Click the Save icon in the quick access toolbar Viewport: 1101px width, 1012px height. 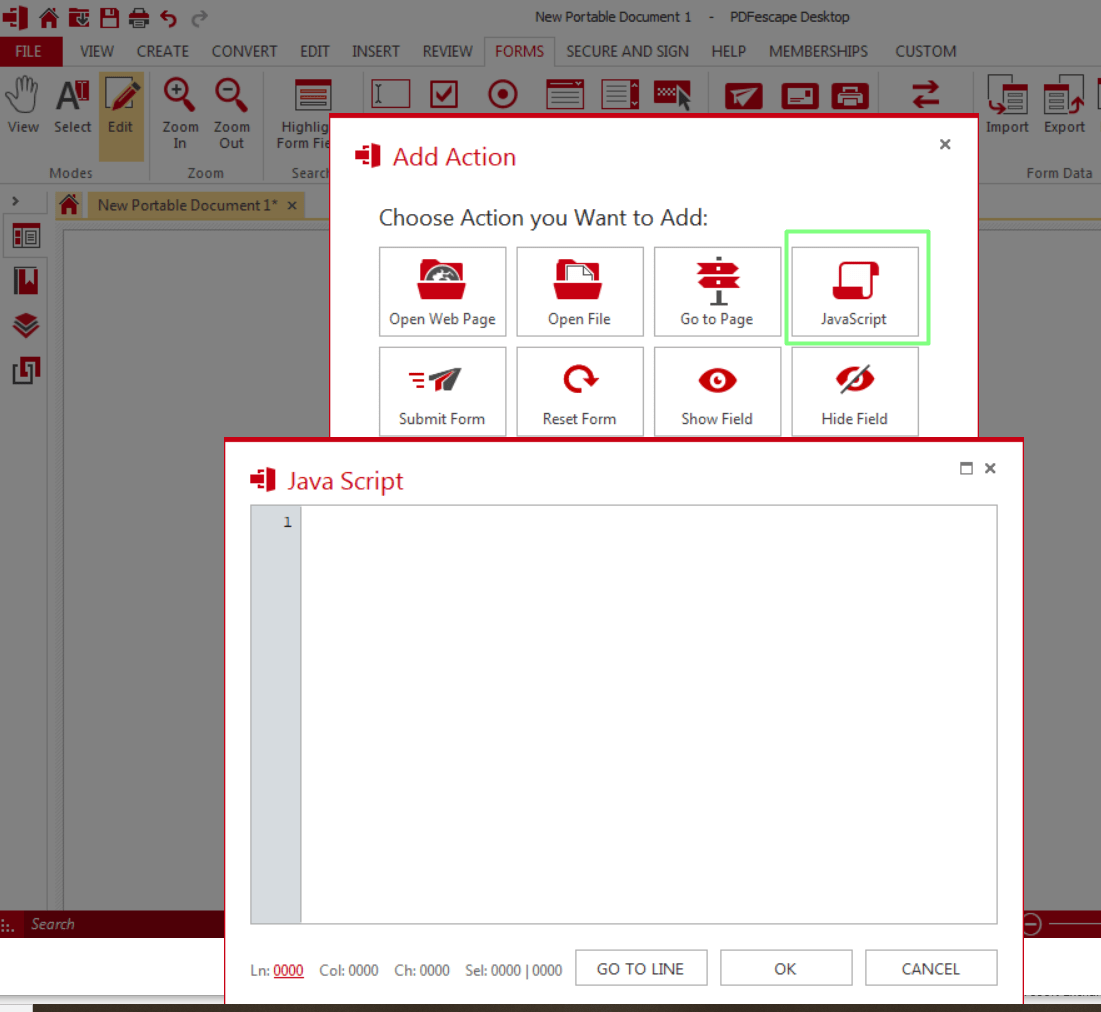[108, 16]
